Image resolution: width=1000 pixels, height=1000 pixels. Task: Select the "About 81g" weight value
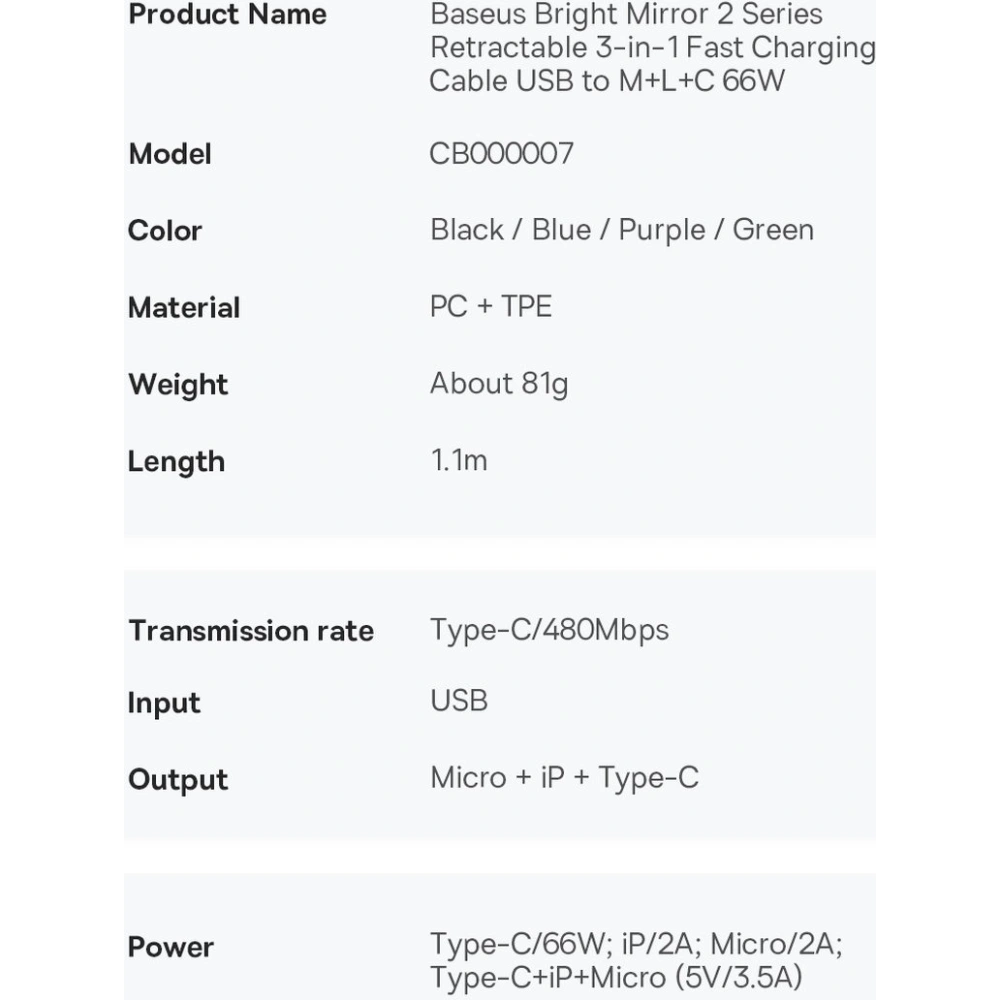[x=499, y=383]
